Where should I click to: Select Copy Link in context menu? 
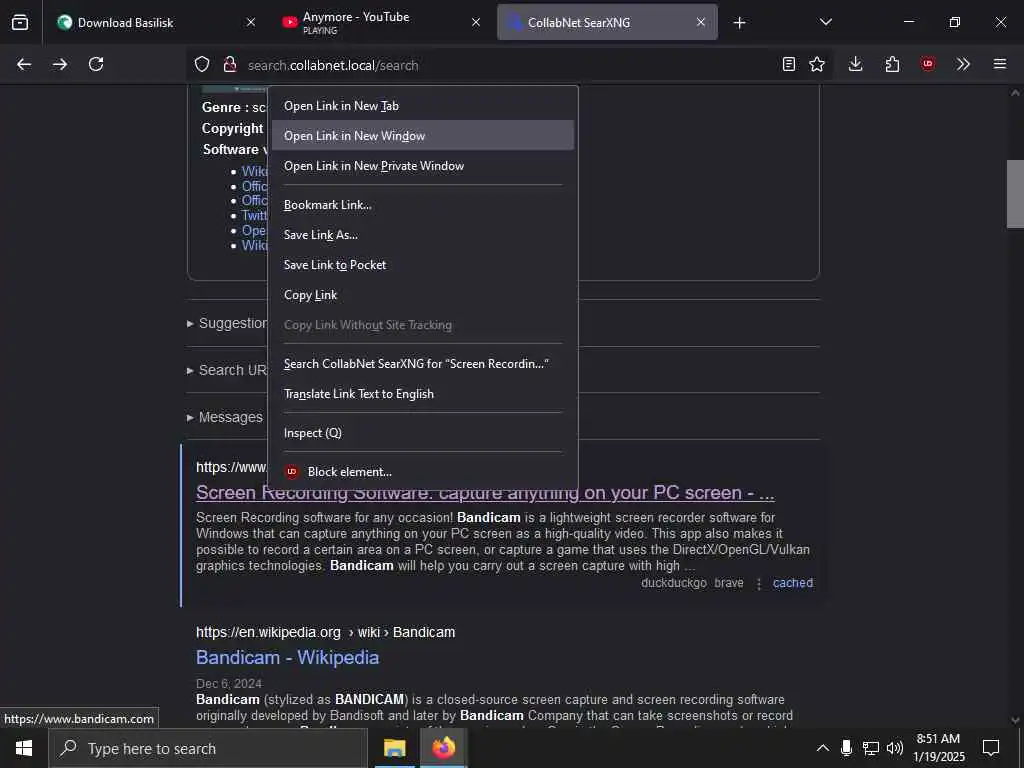point(423,295)
